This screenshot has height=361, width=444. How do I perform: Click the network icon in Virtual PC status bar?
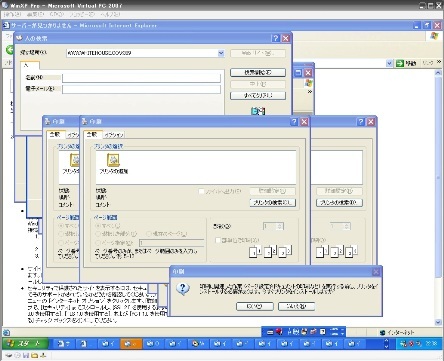click(43, 356)
